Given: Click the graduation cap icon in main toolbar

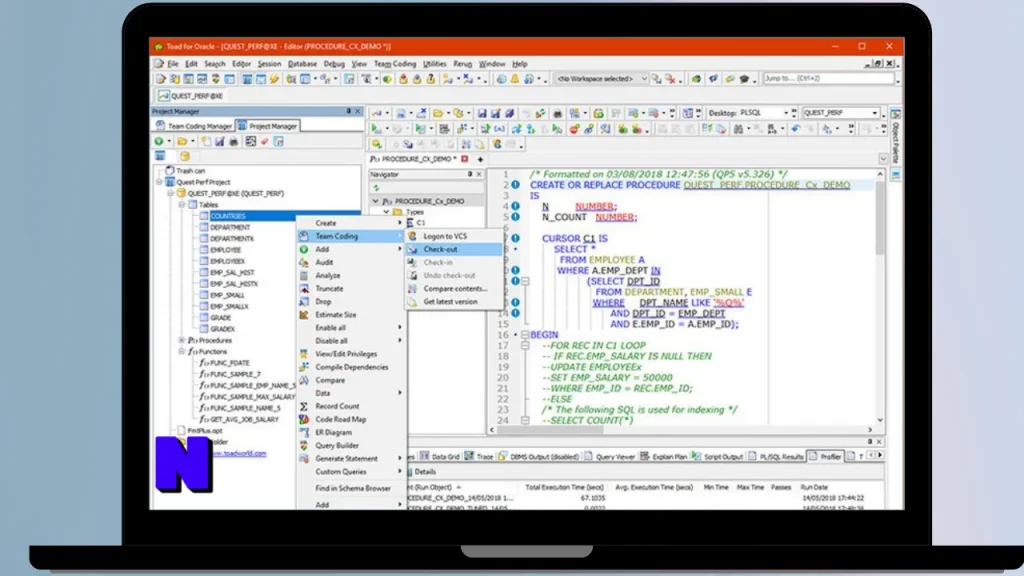Looking at the screenshot, I should coord(744,79).
